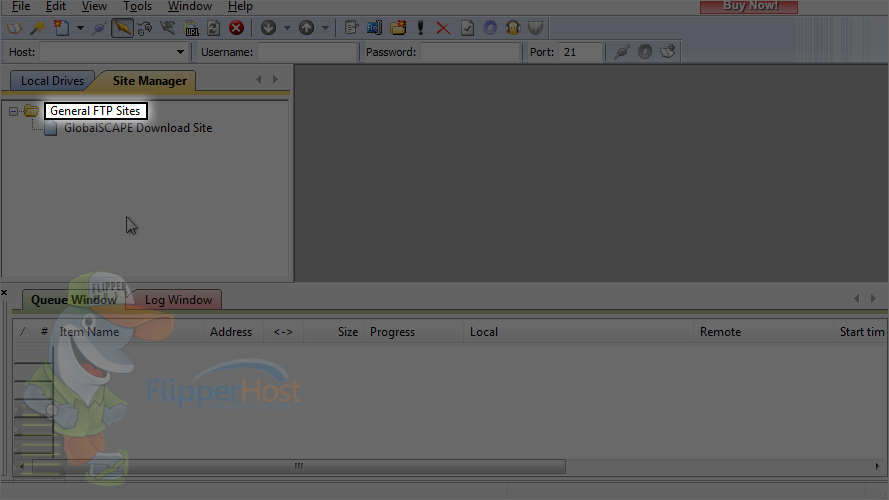Image resolution: width=889 pixels, height=500 pixels.
Task: Click the blue gear Settings icon
Action: tap(490, 28)
